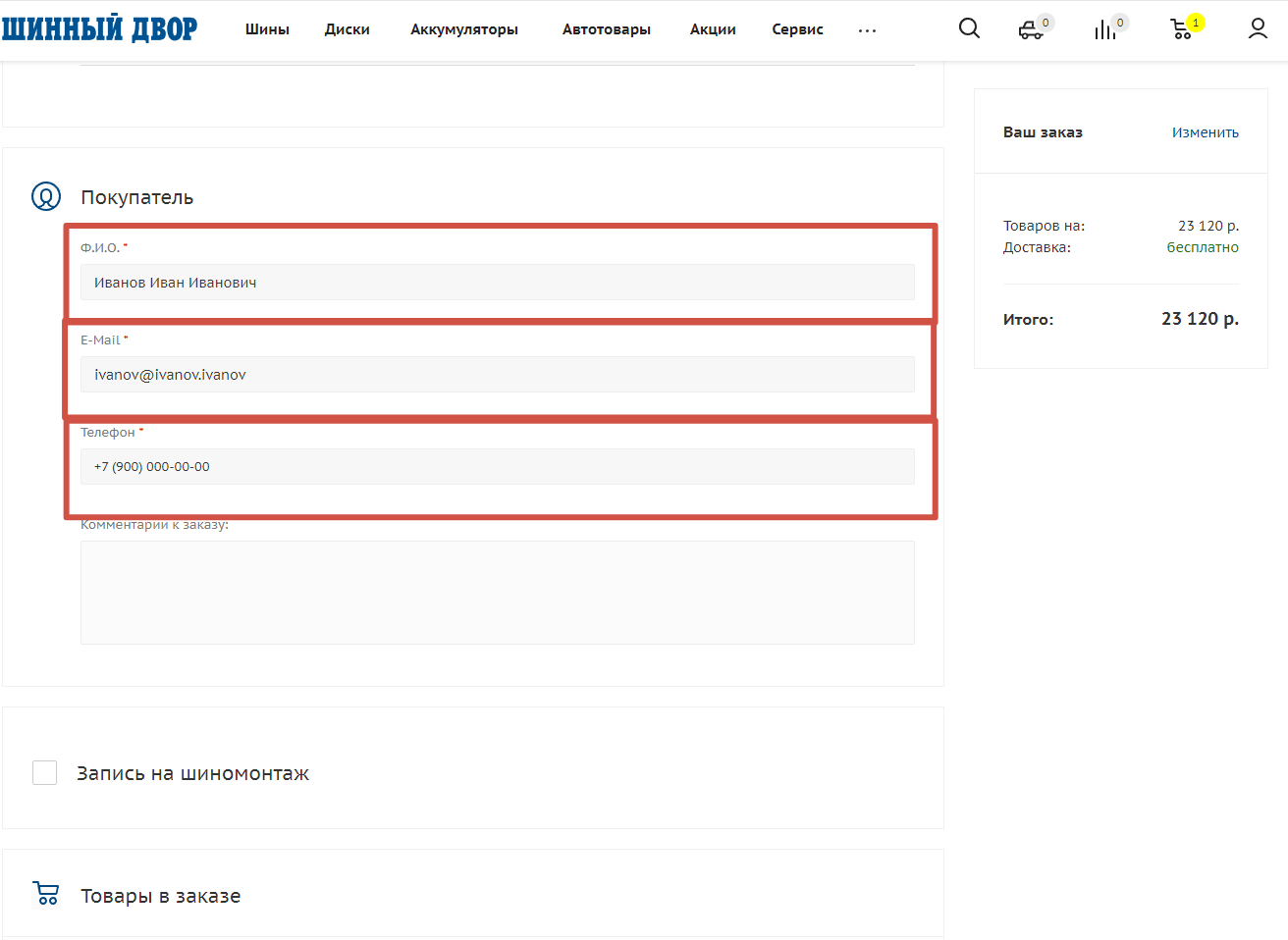This screenshot has height=940, width=1288.
Task: Open the garage car icon
Action: (1031, 30)
